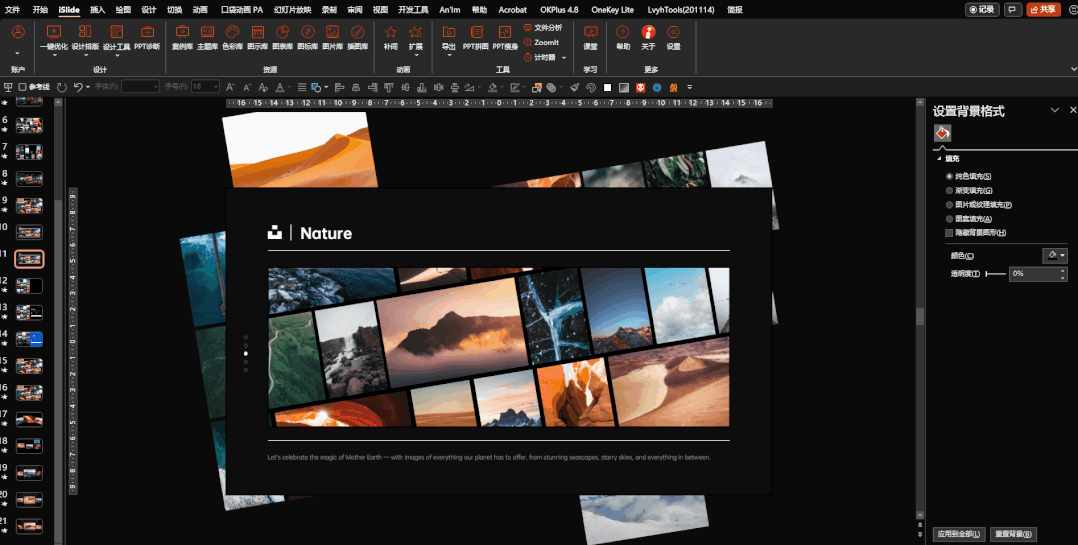The width and height of the screenshot is (1078, 545).
Task: Select slide 14 thumbnail with blue image
Action: [30, 339]
